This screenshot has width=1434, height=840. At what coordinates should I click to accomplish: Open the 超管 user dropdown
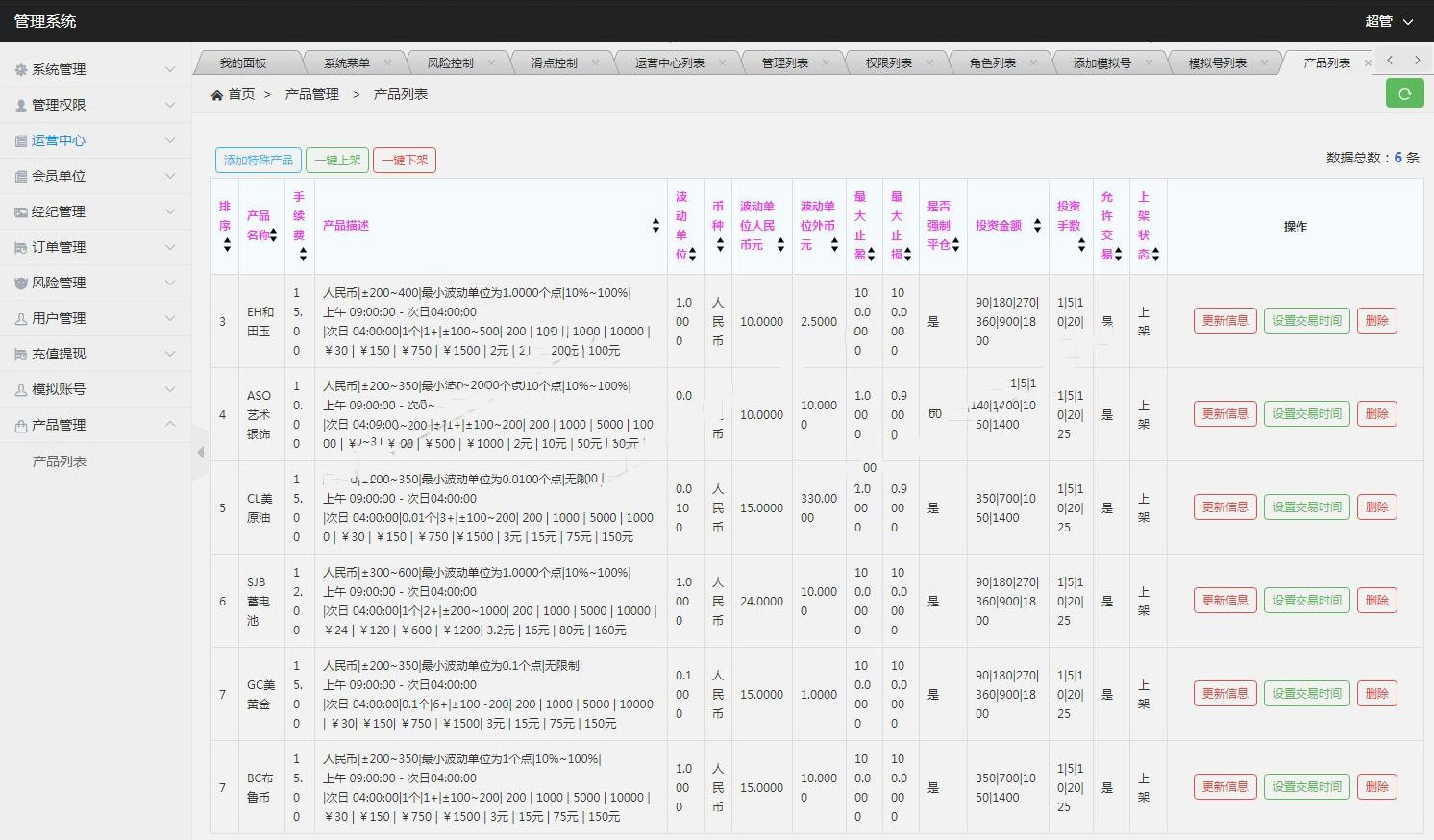coord(1389,21)
